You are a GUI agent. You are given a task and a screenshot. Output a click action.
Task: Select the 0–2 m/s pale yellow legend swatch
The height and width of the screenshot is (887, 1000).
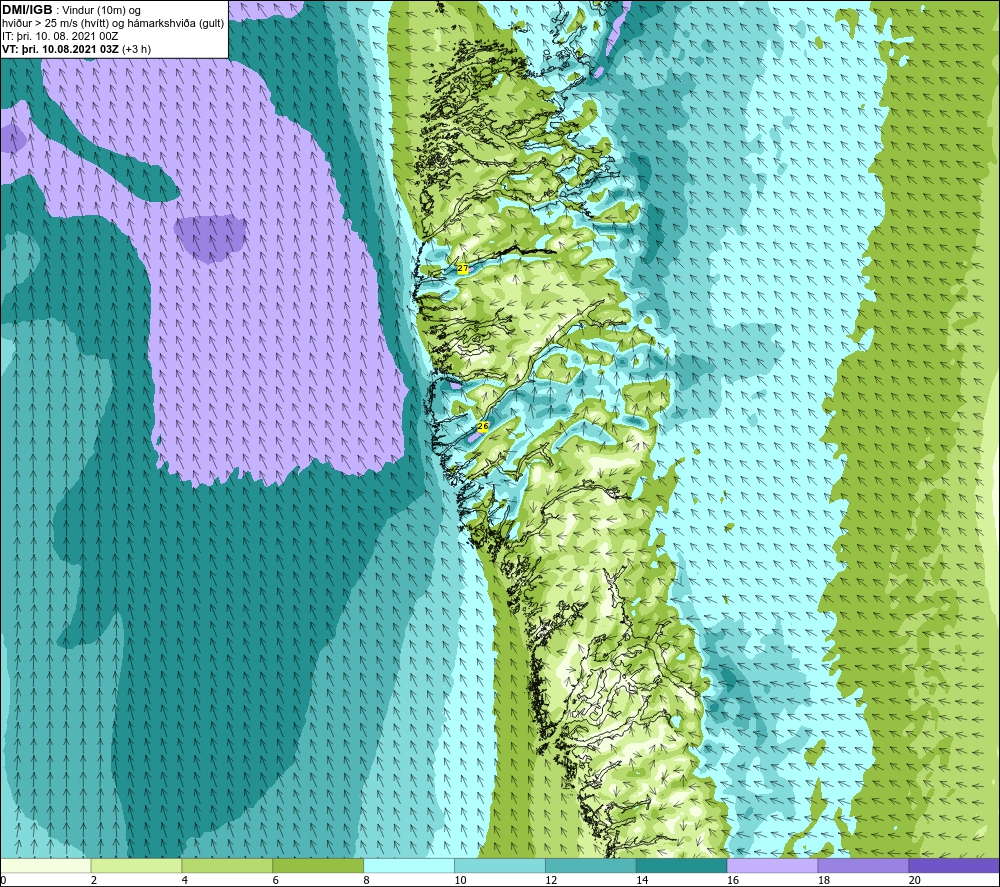[46, 865]
